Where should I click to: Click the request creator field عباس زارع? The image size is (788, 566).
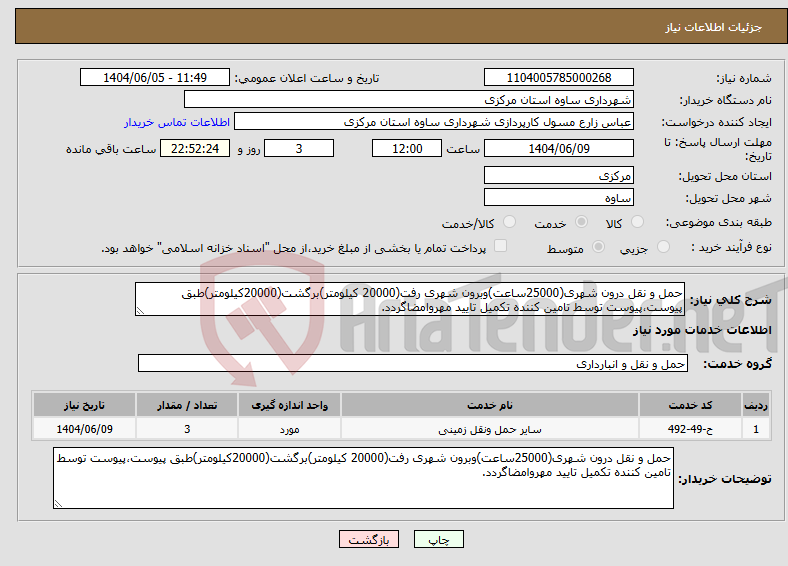(434, 122)
